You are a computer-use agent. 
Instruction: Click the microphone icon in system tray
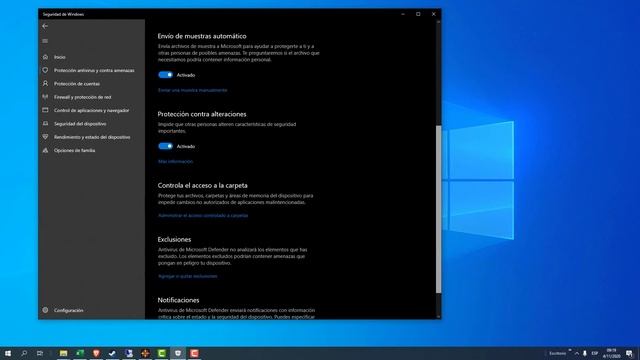pyautogui.click(x=585, y=353)
